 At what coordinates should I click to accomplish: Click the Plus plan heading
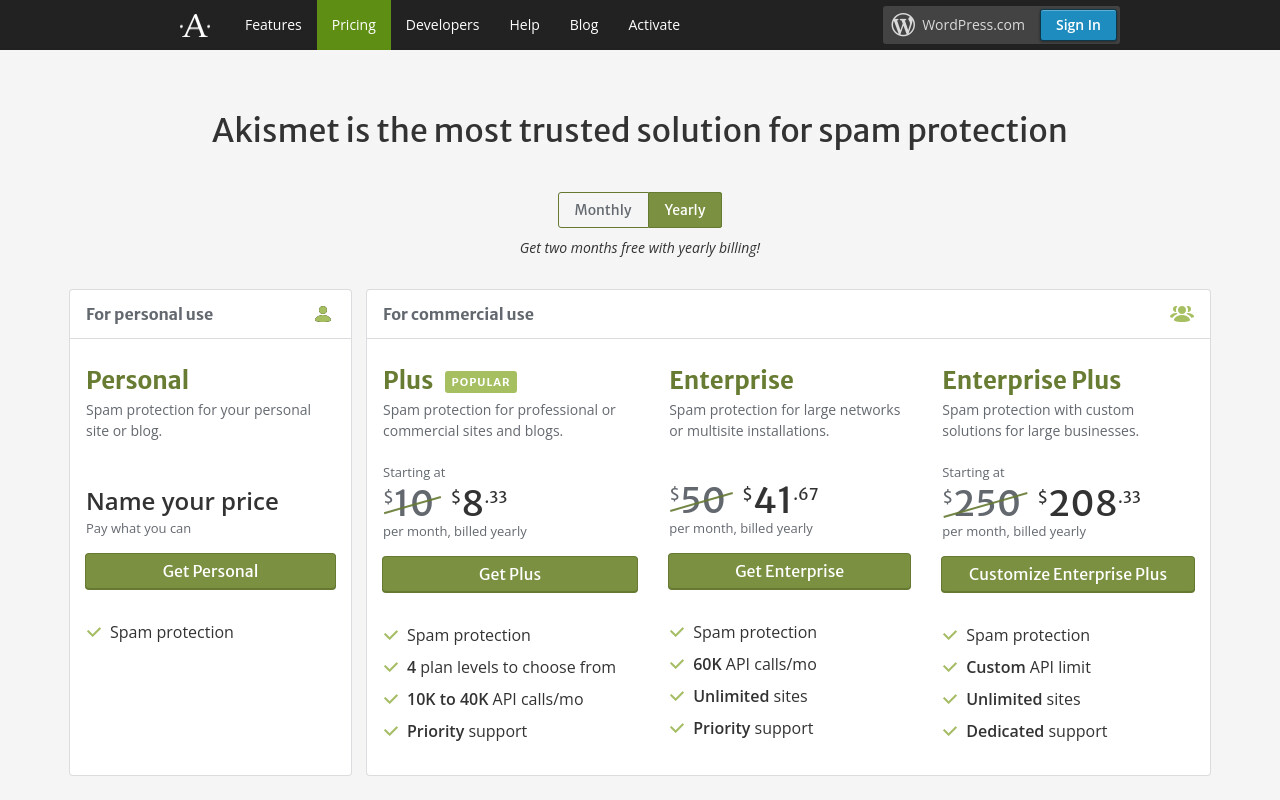pos(408,380)
